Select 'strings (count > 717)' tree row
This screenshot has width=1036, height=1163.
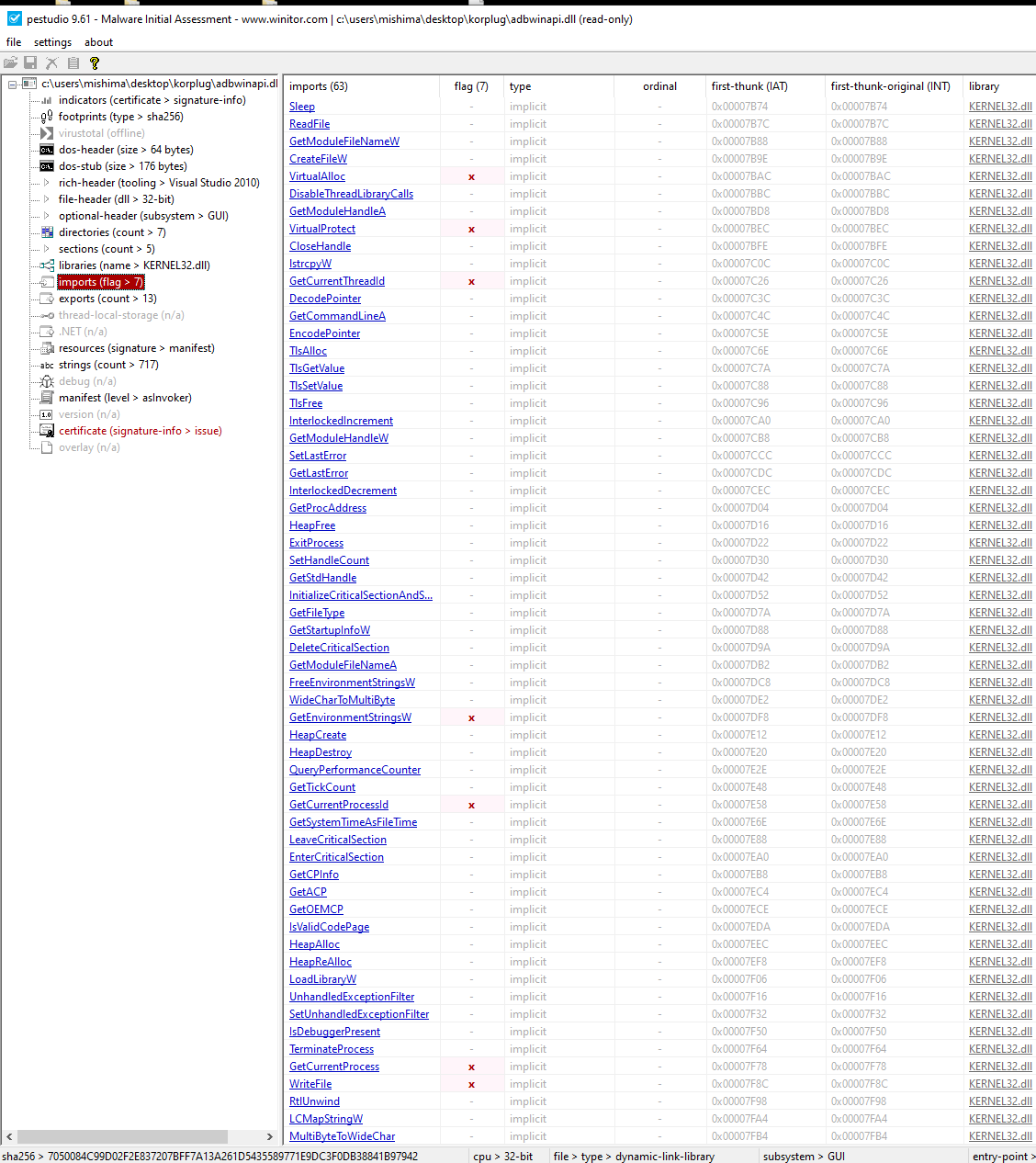pos(108,365)
